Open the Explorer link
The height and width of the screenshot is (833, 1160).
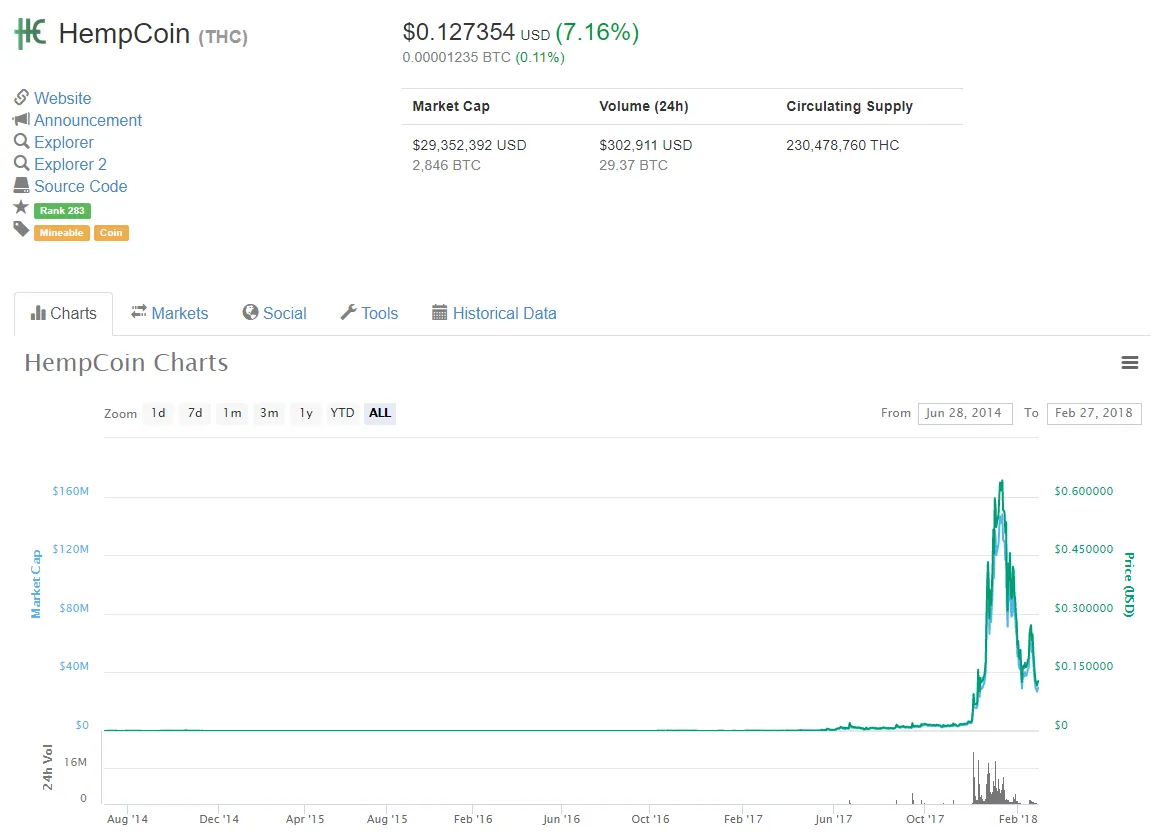tap(64, 142)
